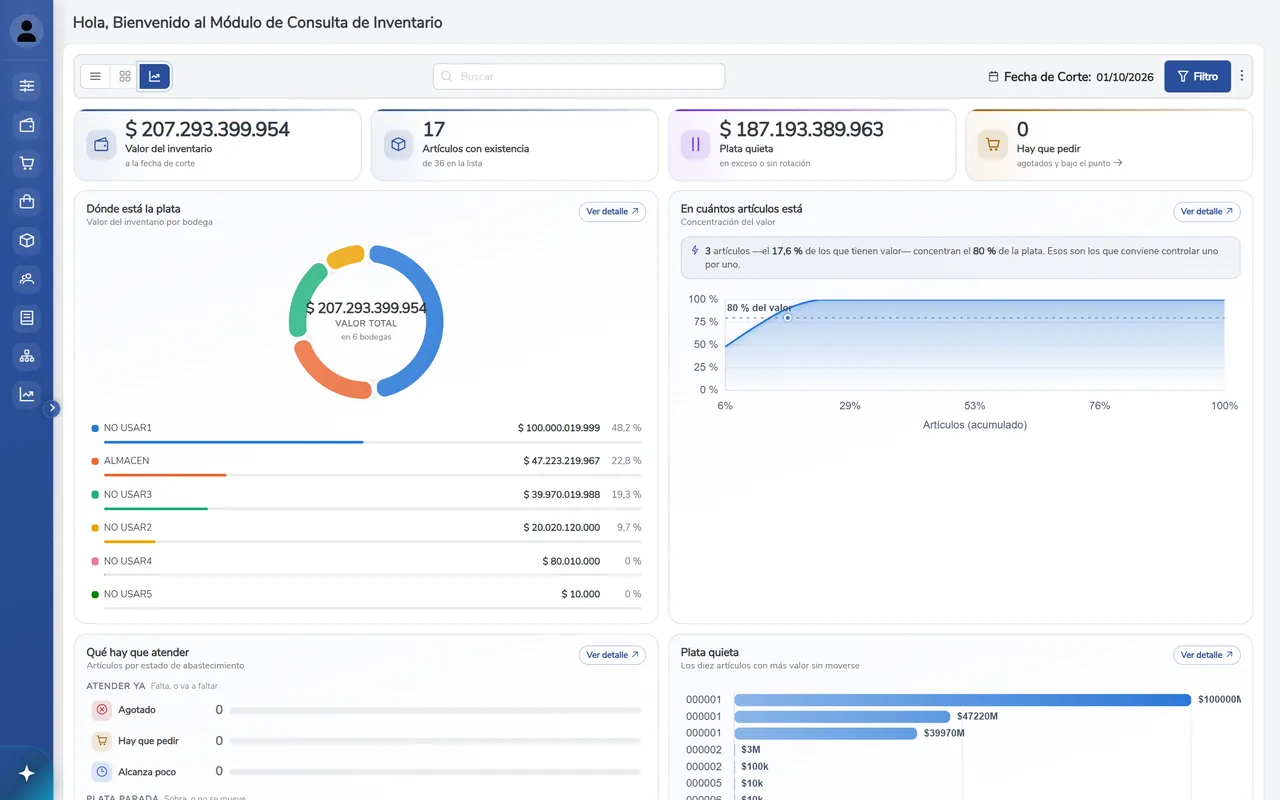Click the blue NO USAR1 donut segment

pyautogui.click(x=435, y=320)
